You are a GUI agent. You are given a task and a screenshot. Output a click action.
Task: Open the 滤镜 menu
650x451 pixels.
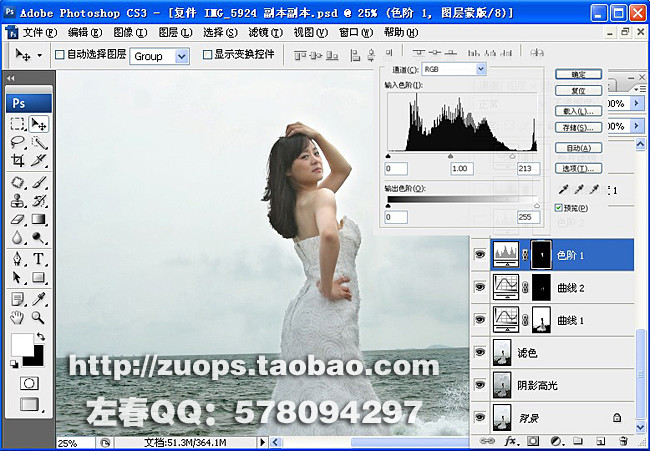pos(265,32)
